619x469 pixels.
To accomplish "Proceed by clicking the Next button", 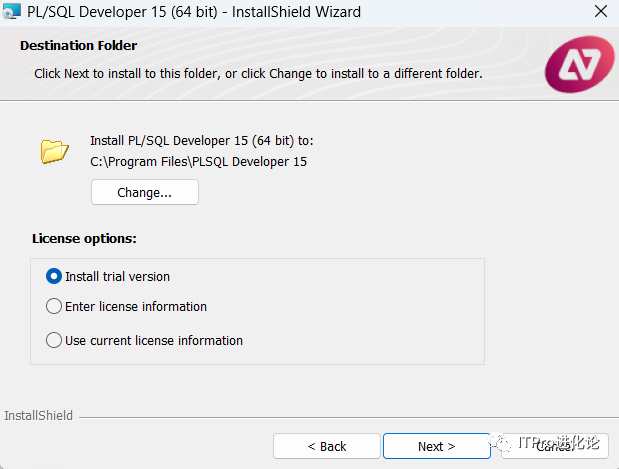I will tap(436, 446).
